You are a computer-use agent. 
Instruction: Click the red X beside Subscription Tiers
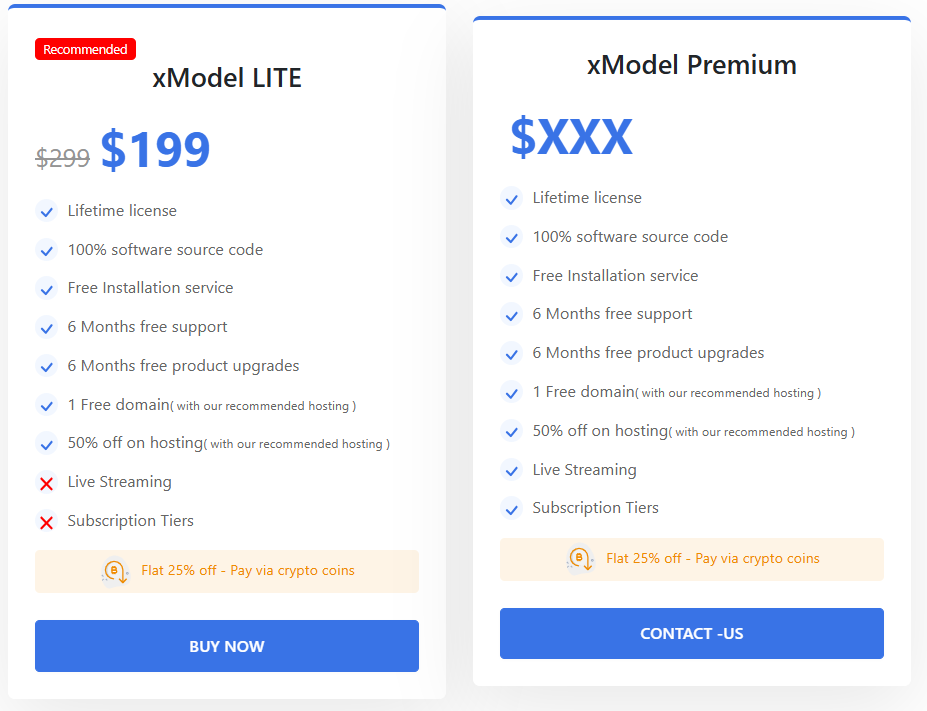point(46,521)
